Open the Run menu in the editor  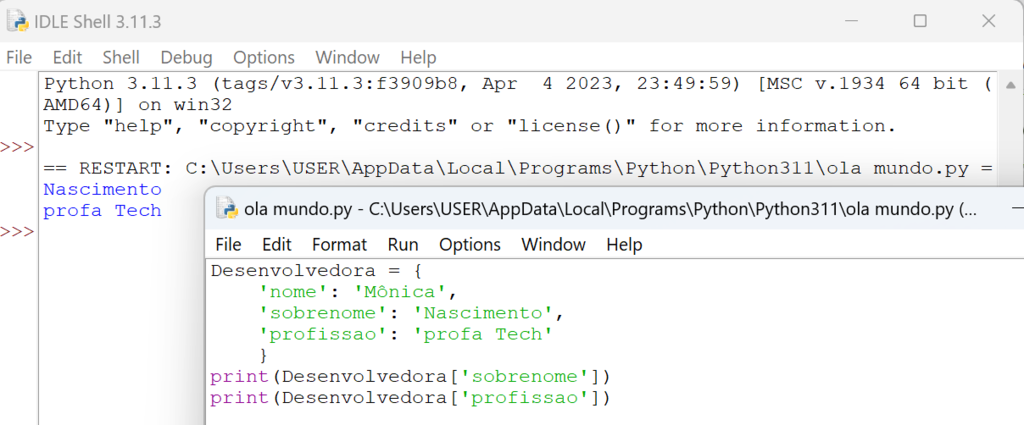403,244
